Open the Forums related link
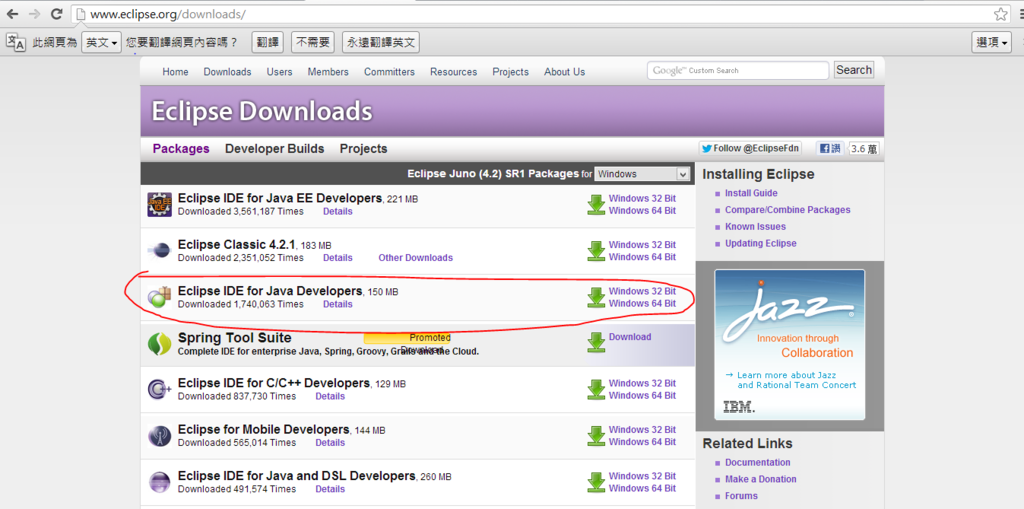Viewport: 1024px width, 509px height. (741, 495)
